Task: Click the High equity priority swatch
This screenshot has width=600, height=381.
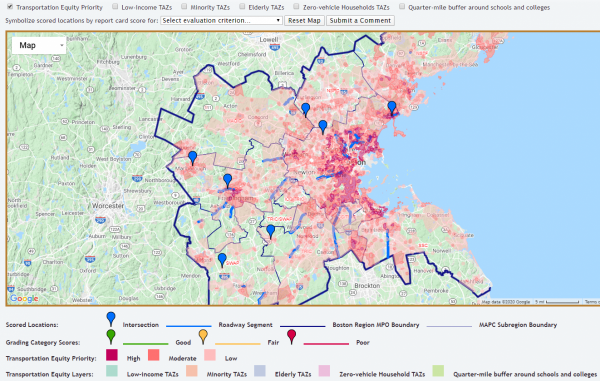Action: pyautogui.click(x=112, y=355)
